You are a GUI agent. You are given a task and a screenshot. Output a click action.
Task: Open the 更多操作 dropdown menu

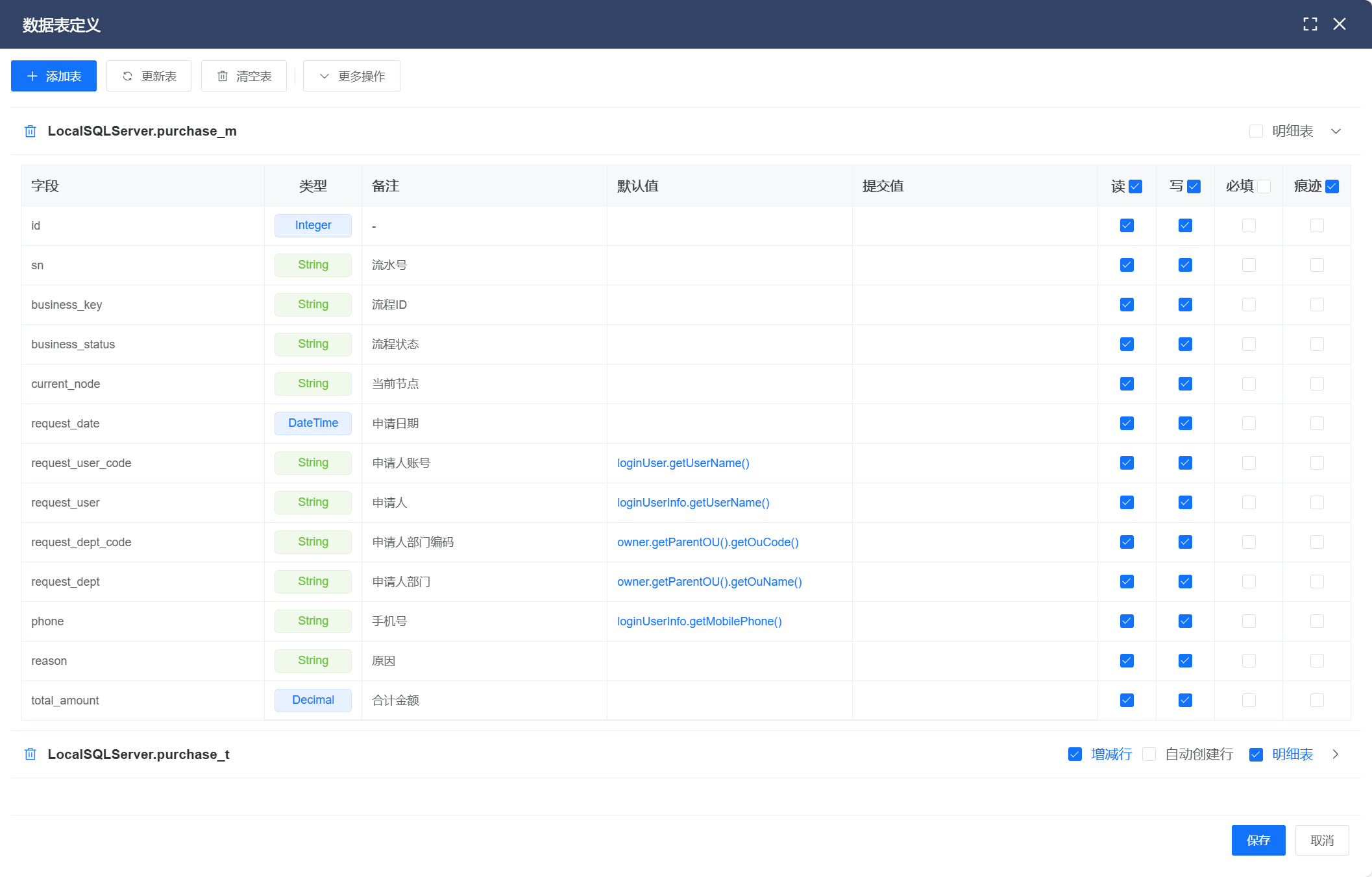coord(352,77)
